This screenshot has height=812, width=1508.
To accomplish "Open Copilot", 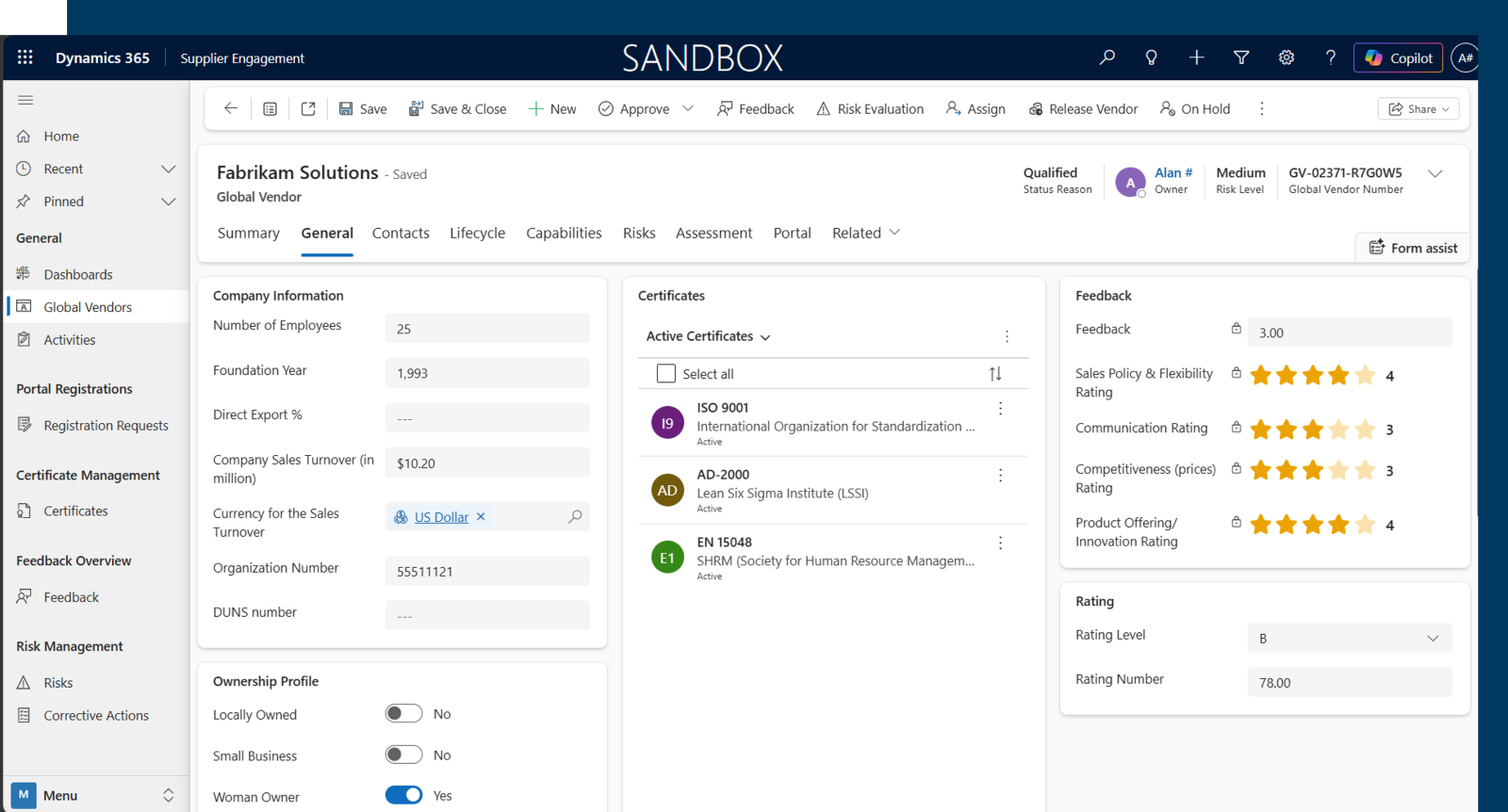I will coord(1398,57).
